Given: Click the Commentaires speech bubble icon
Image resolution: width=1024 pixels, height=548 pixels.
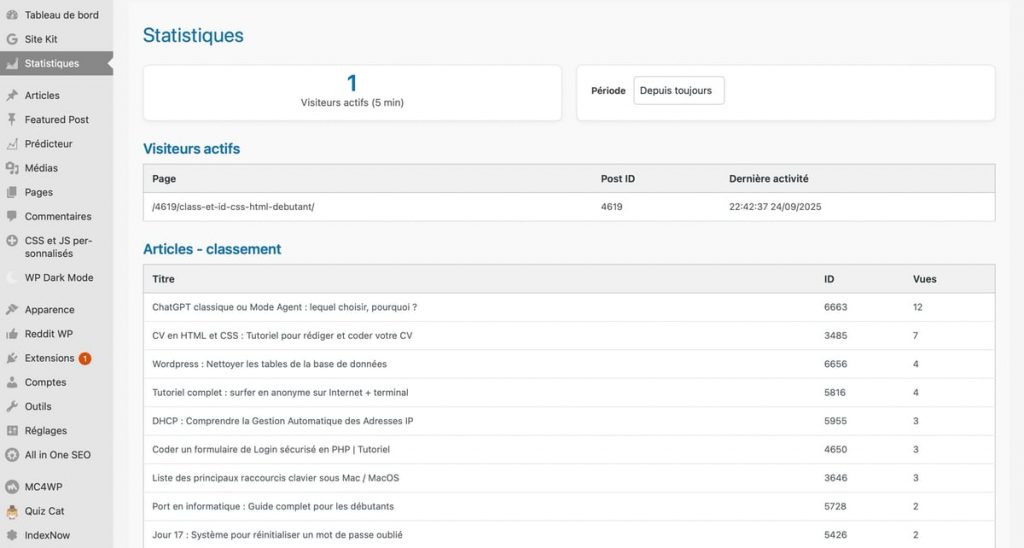Looking at the screenshot, I should pyautogui.click(x=12, y=216).
